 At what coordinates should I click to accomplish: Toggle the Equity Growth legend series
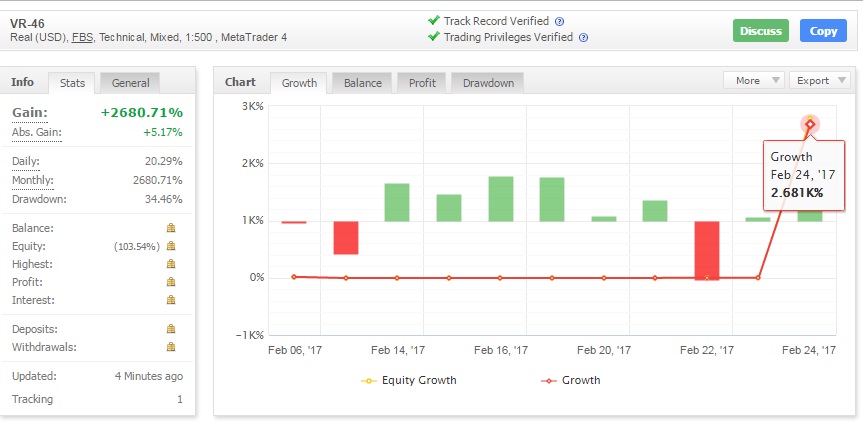tap(408, 380)
